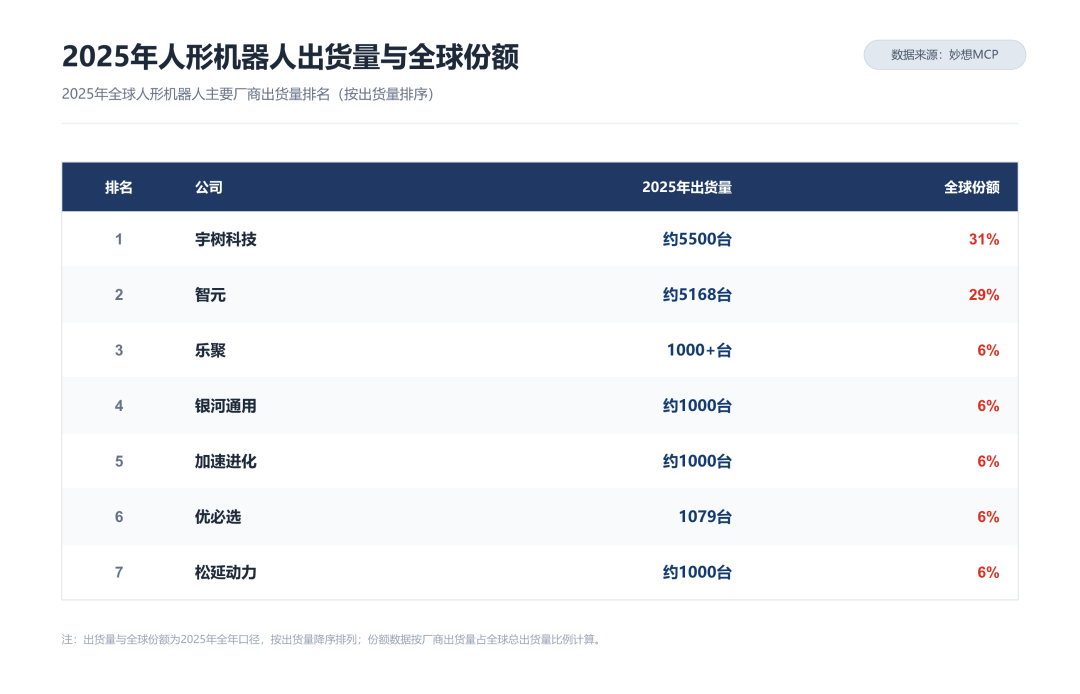The image size is (1080, 694).
Task: Click the 排名 column header
Action: click(118, 187)
